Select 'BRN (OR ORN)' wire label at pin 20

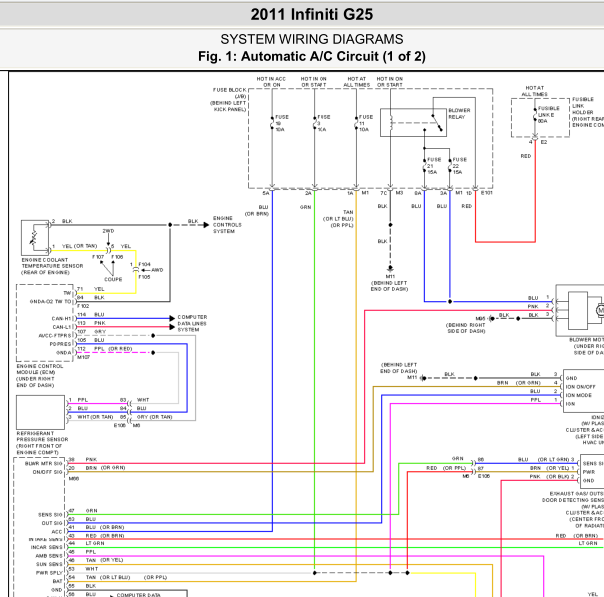[x=105, y=468]
